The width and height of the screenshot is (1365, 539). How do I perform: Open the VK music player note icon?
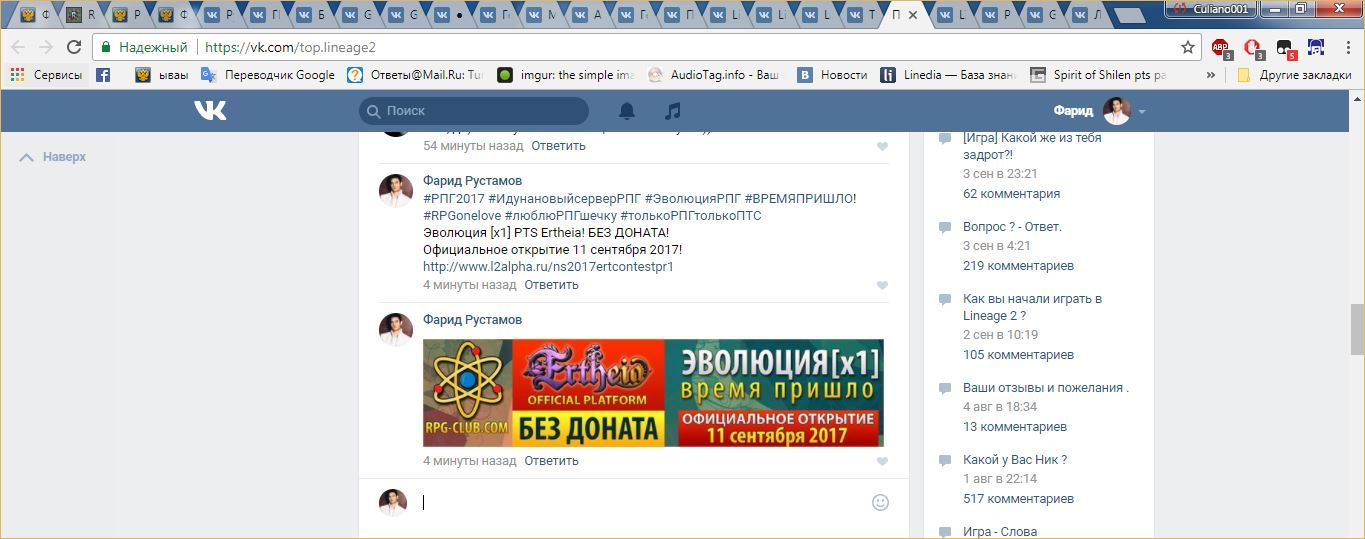coord(673,111)
